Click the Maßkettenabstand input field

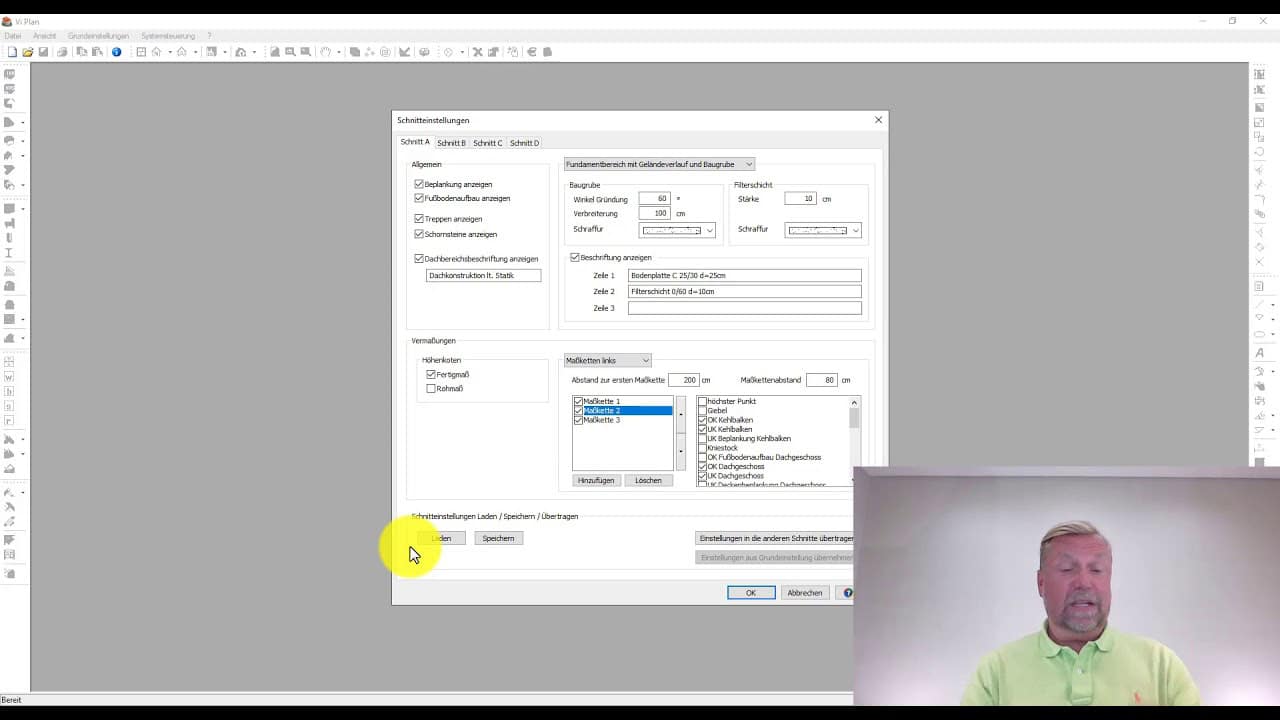click(821, 380)
